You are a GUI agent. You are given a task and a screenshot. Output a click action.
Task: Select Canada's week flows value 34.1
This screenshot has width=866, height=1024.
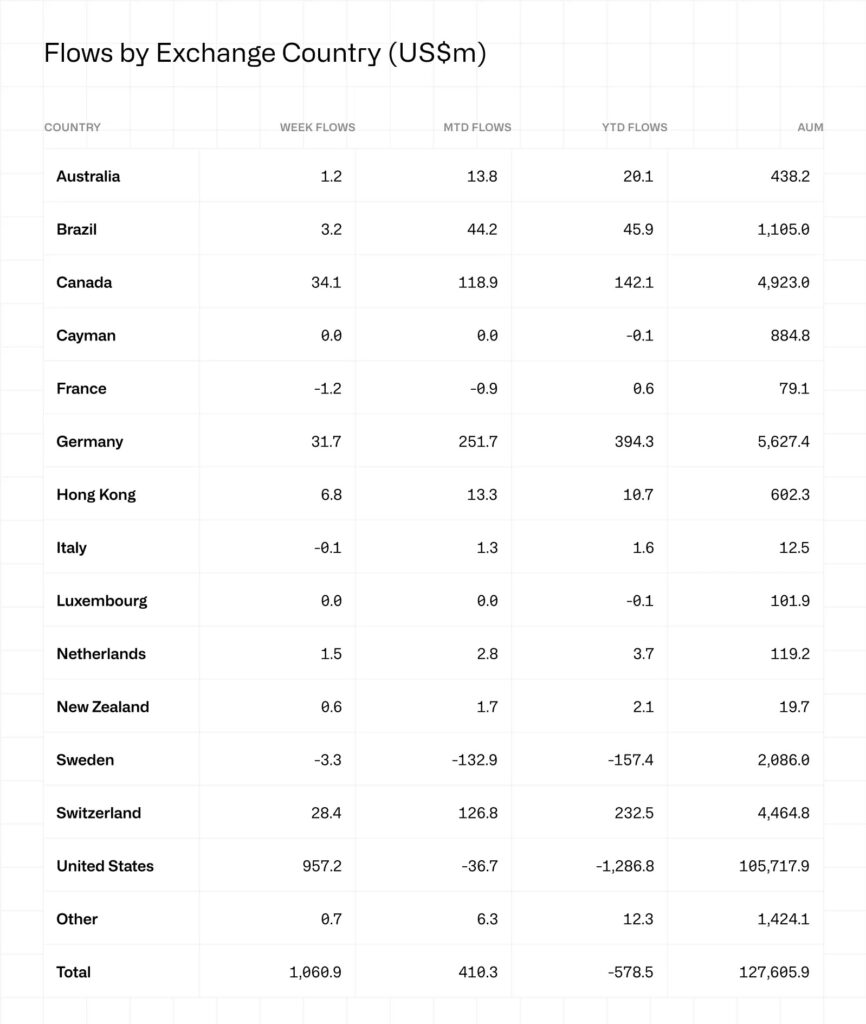click(x=326, y=282)
